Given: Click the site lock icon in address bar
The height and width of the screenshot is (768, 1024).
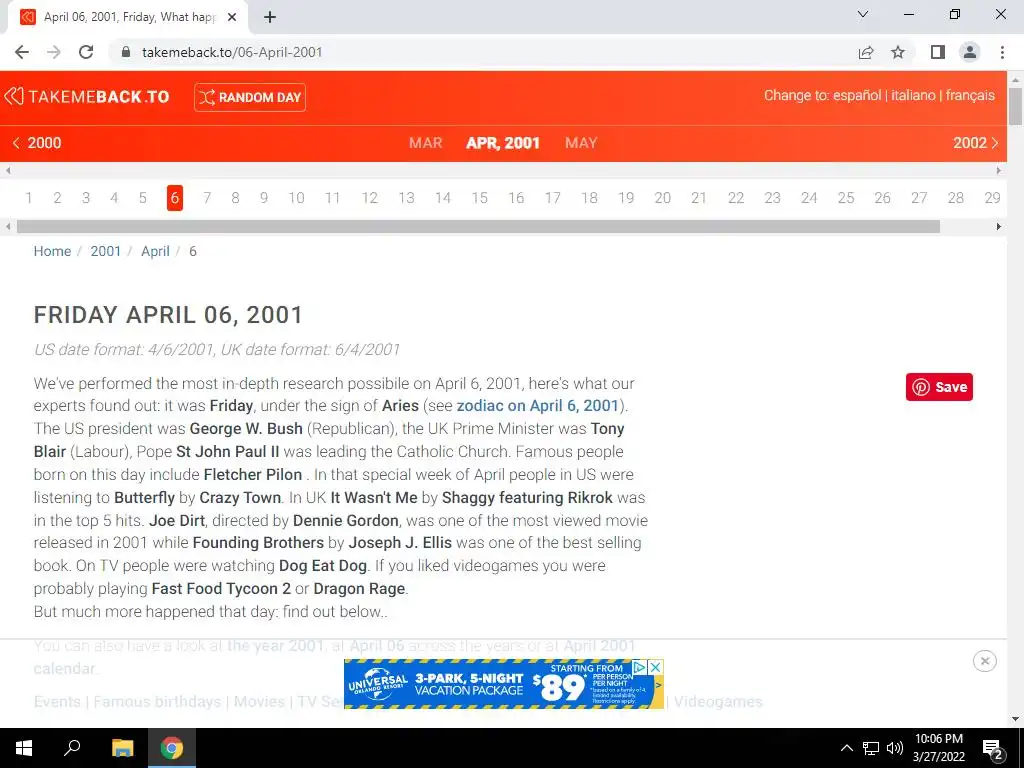Looking at the screenshot, I should click(126, 52).
